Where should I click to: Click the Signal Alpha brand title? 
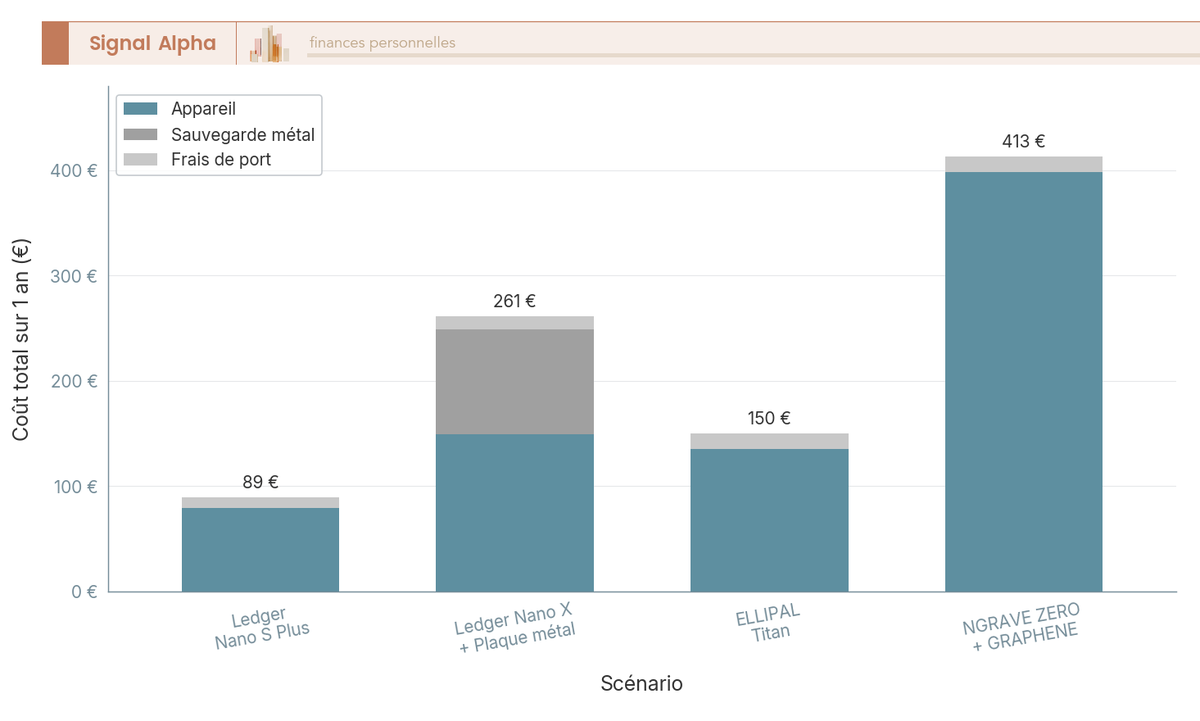coord(152,43)
